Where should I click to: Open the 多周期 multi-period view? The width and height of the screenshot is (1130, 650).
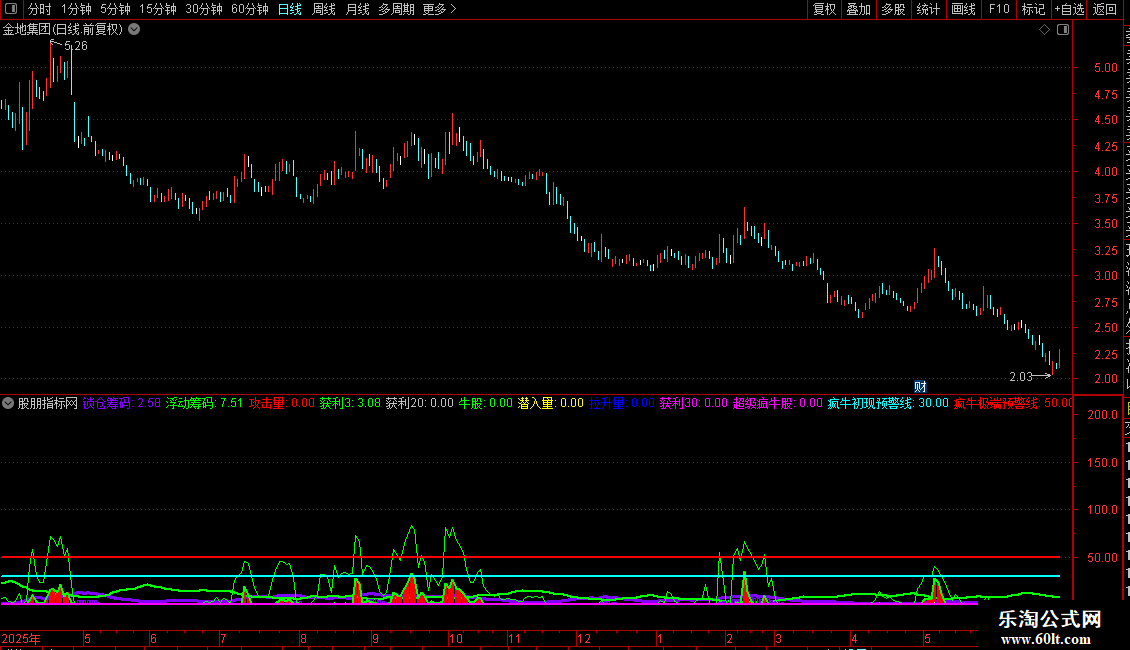396,9
